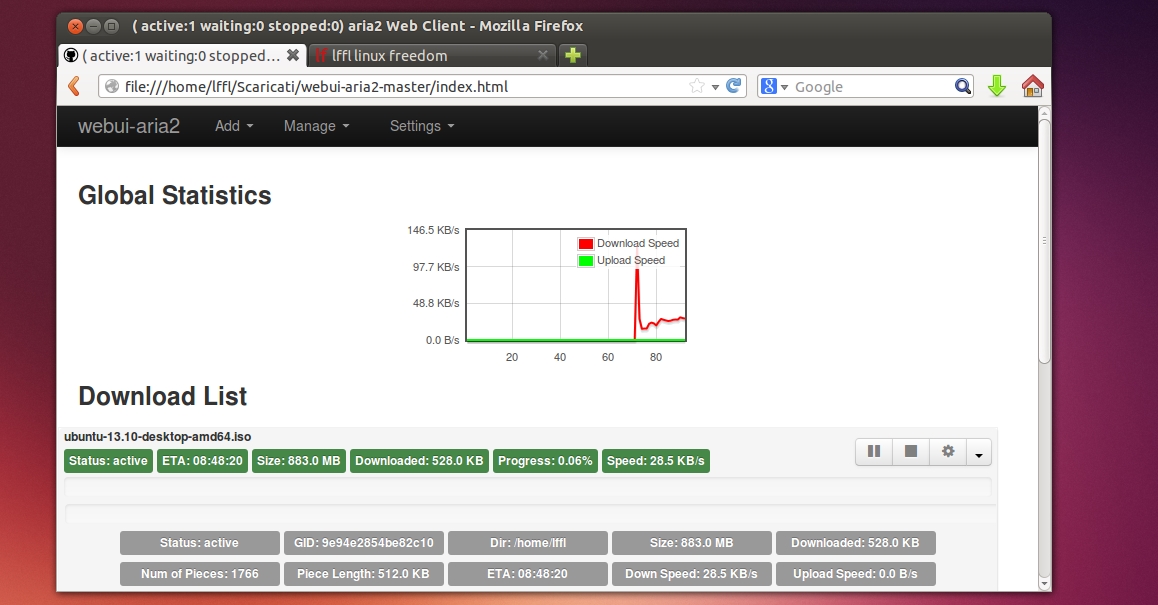Reload the page with refresh icon
Viewport: 1158px width, 605px height.
pyautogui.click(x=733, y=86)
